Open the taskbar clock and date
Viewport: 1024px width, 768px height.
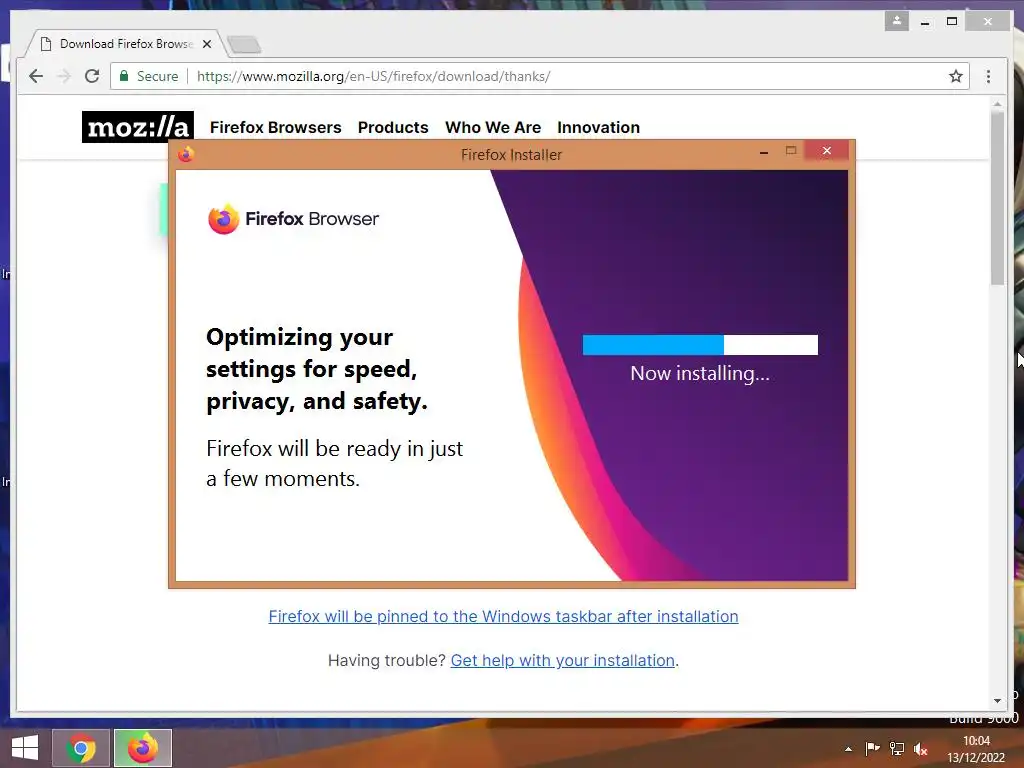(x=976, y=749)
